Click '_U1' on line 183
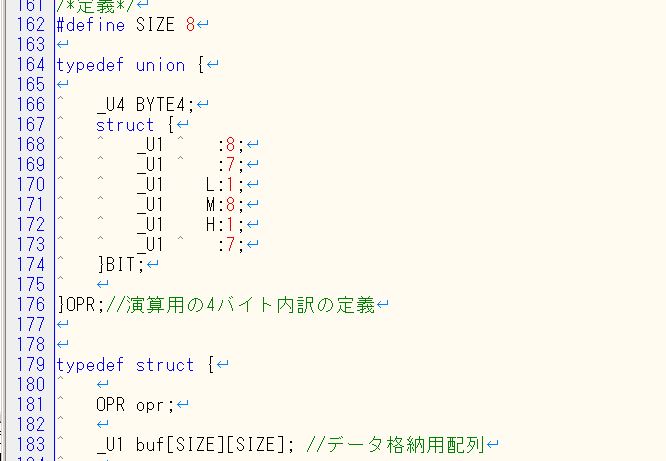The height and width of the screenshot is (461, 666). click(x=110, y=445)
